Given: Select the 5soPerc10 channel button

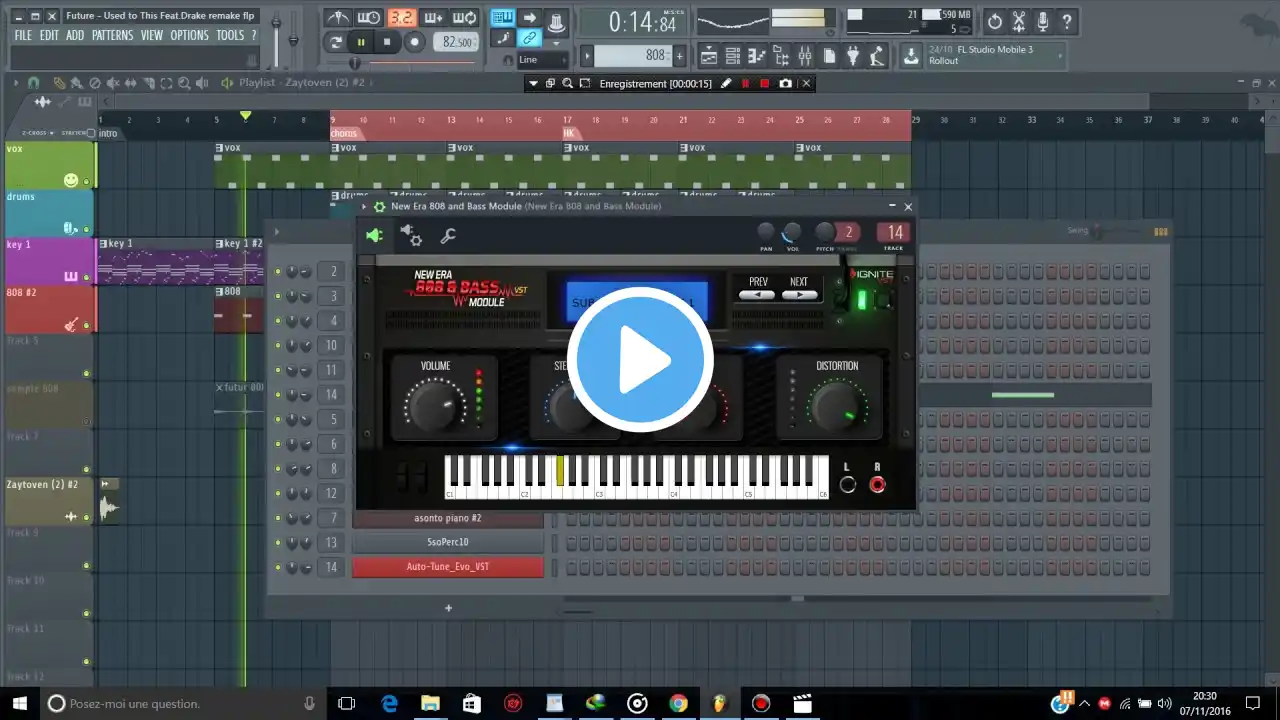Looking at the screenshot, I should click(x=448, y=542).
